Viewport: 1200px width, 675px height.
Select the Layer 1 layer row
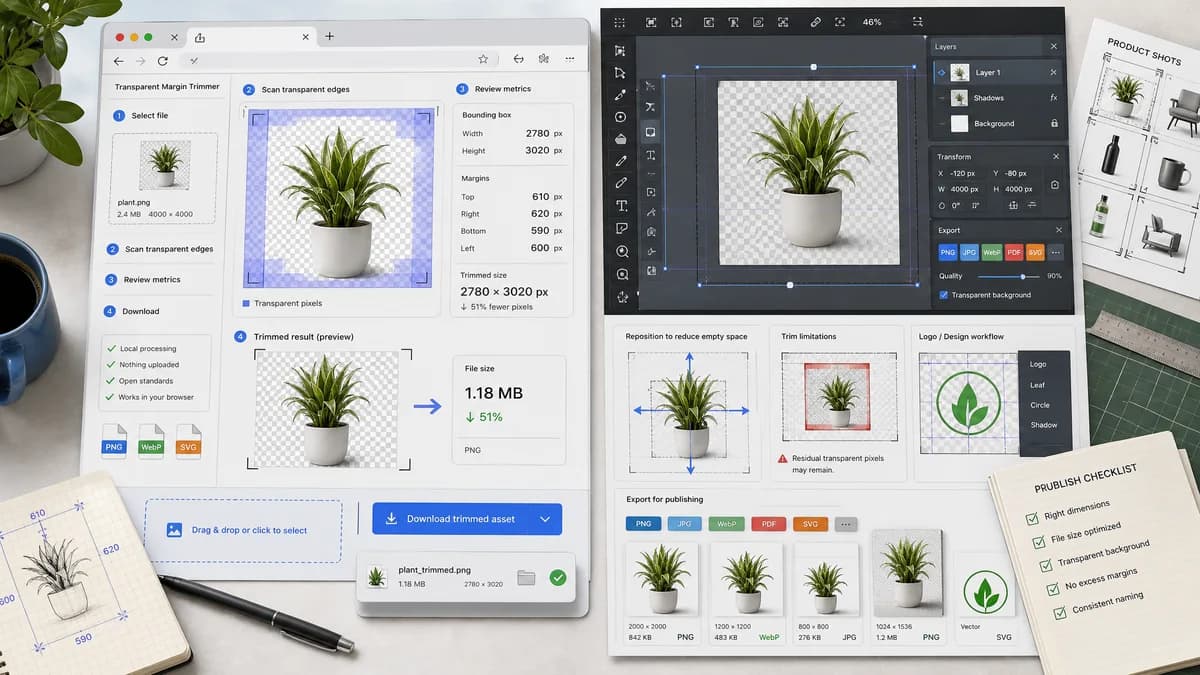coord(998,73)
